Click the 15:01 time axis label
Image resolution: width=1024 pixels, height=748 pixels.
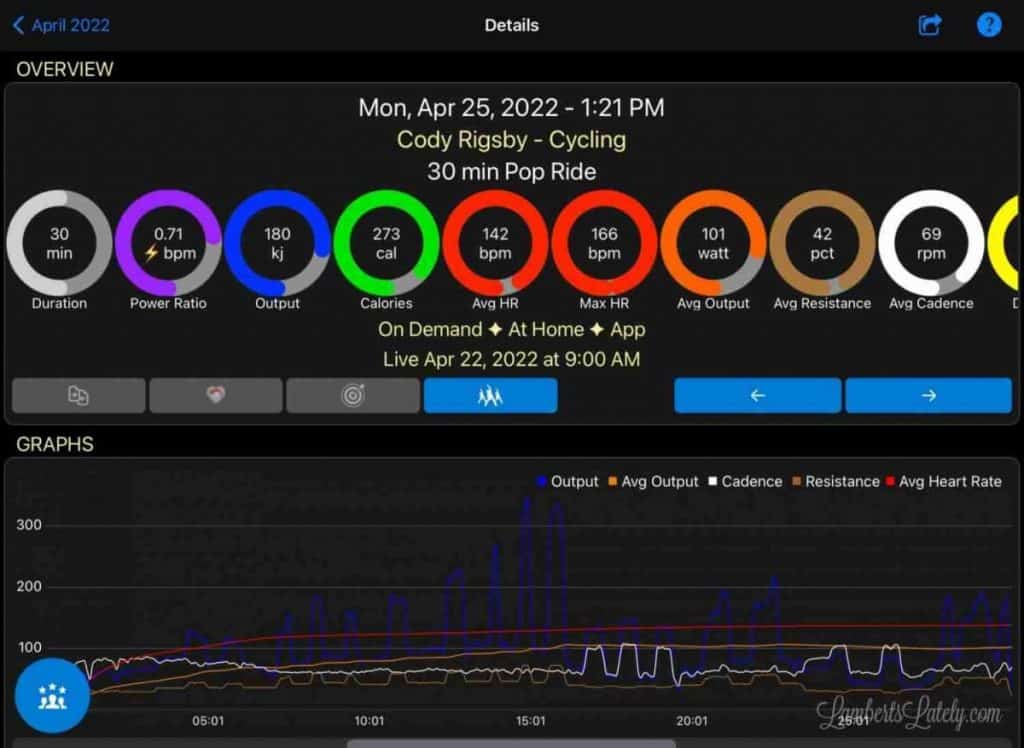tap(530, 721)
